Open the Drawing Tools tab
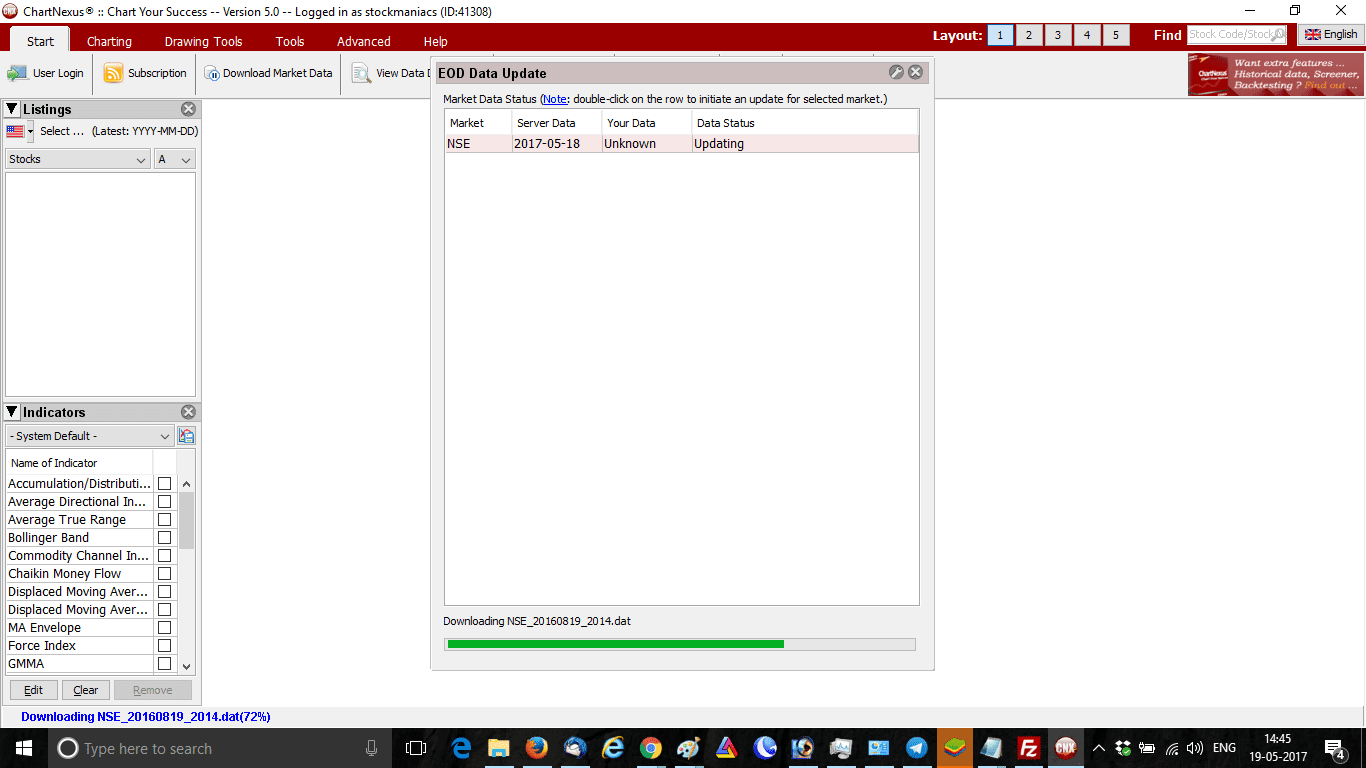Viewport: 1366px width, 768px height. click(203, 41)
